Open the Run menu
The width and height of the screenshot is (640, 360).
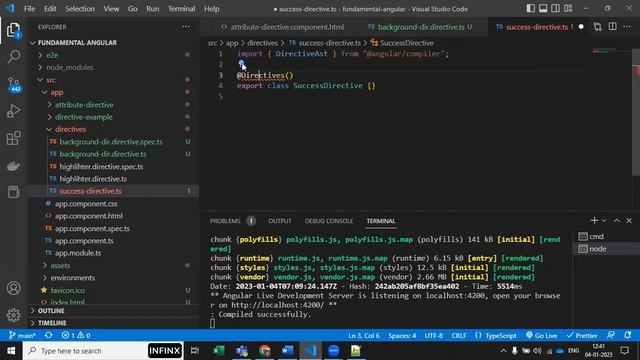[x=153, y=9]
